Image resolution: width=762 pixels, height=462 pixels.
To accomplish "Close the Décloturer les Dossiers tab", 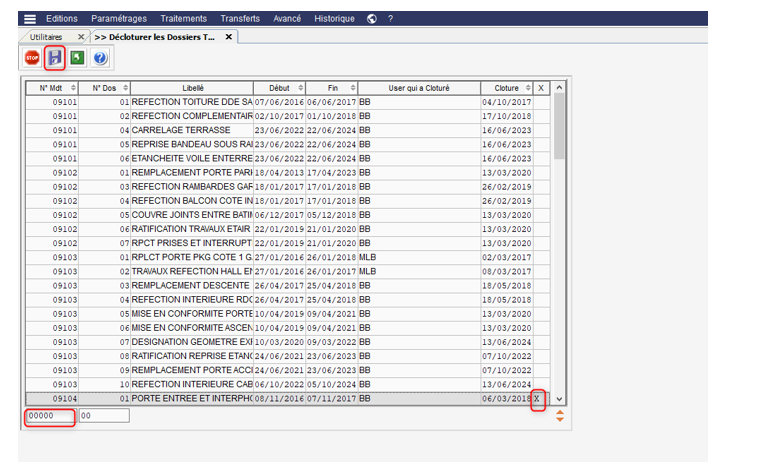I will (x=228, y=37).
